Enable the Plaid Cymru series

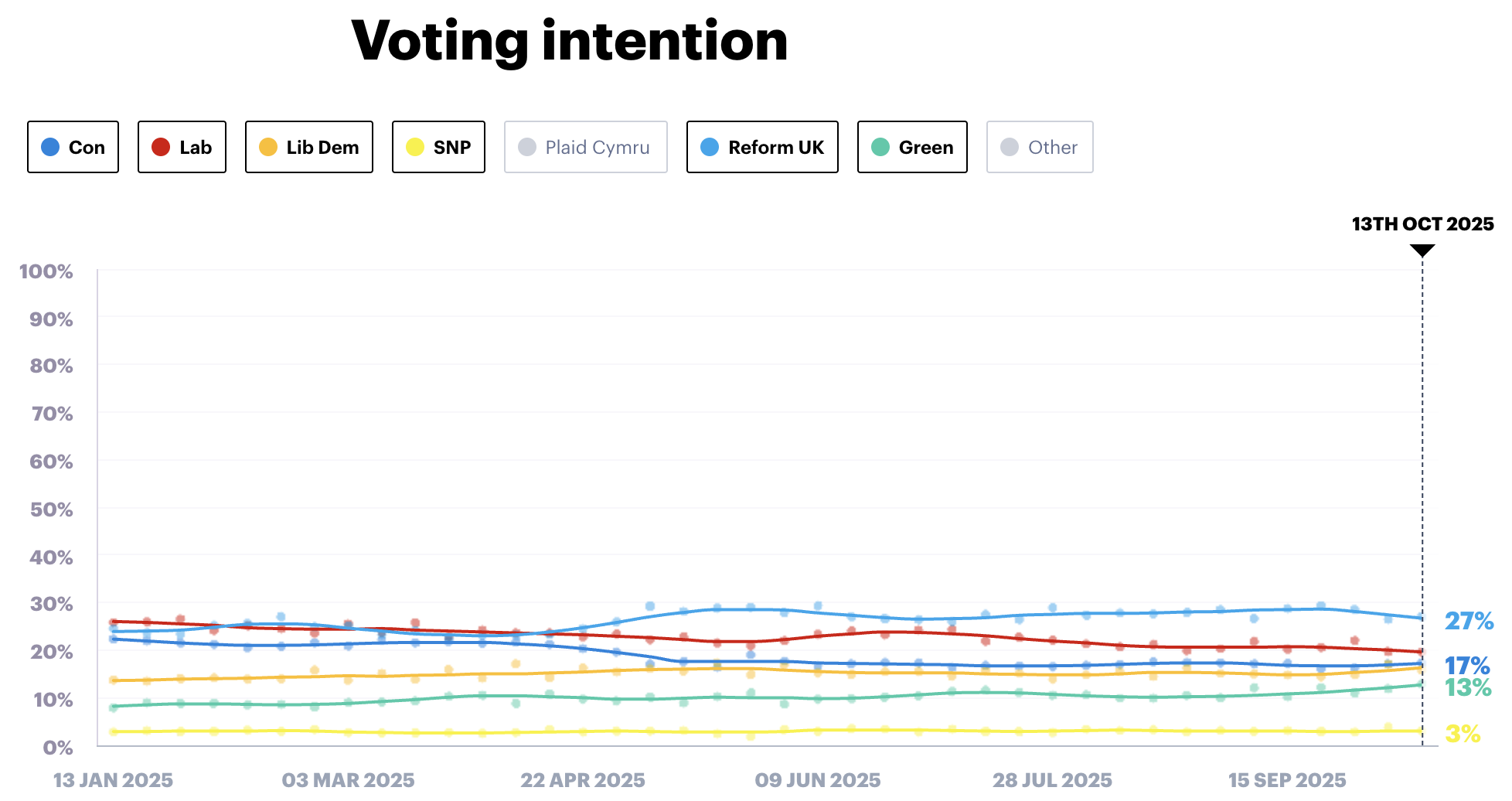[585, 147]
